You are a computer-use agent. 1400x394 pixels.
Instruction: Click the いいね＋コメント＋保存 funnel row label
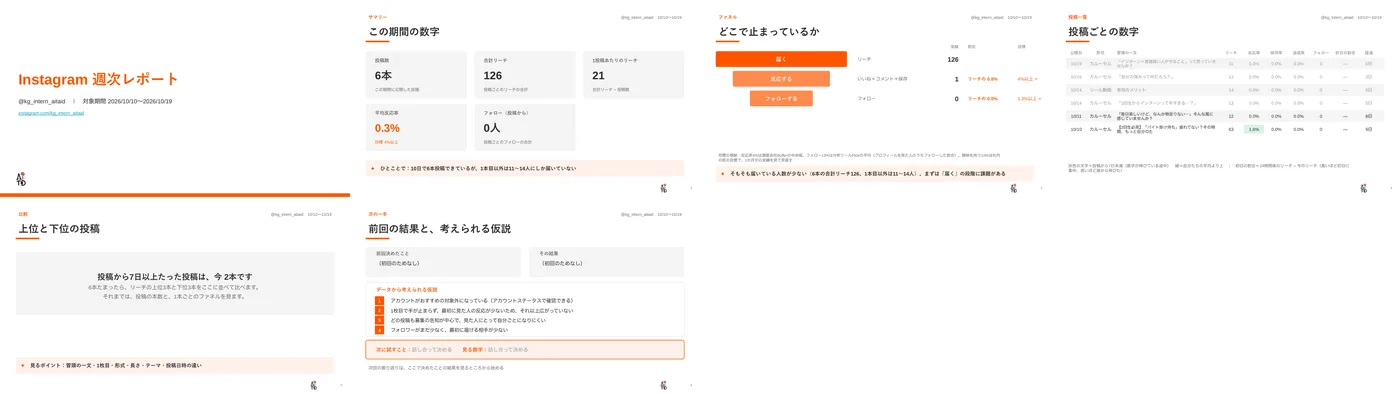(882, 78)
